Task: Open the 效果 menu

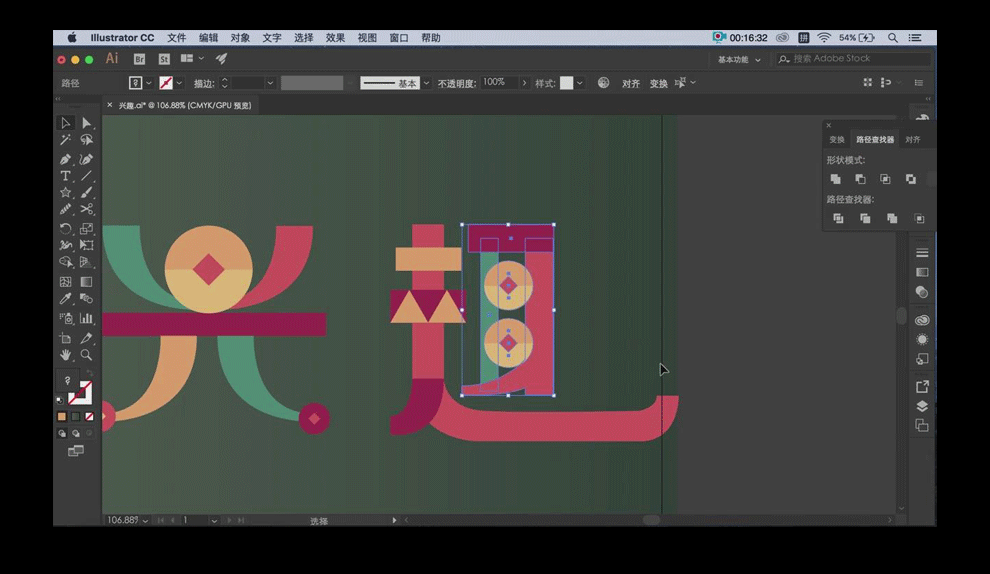Action: [x=335, y=38]
